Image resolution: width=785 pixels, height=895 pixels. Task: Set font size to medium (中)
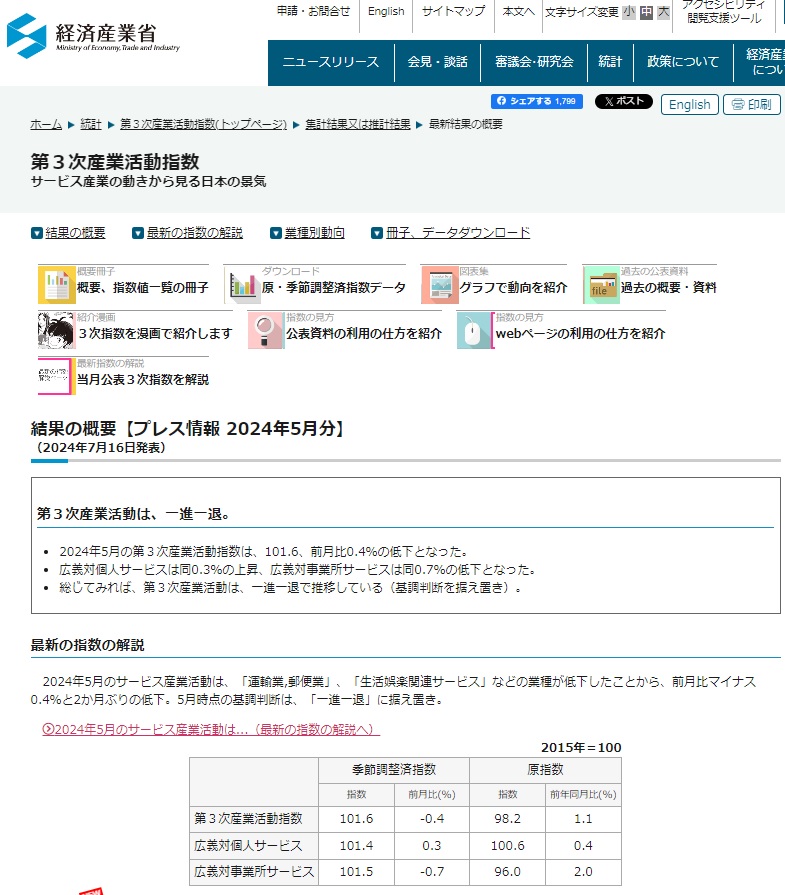(646, 12)
